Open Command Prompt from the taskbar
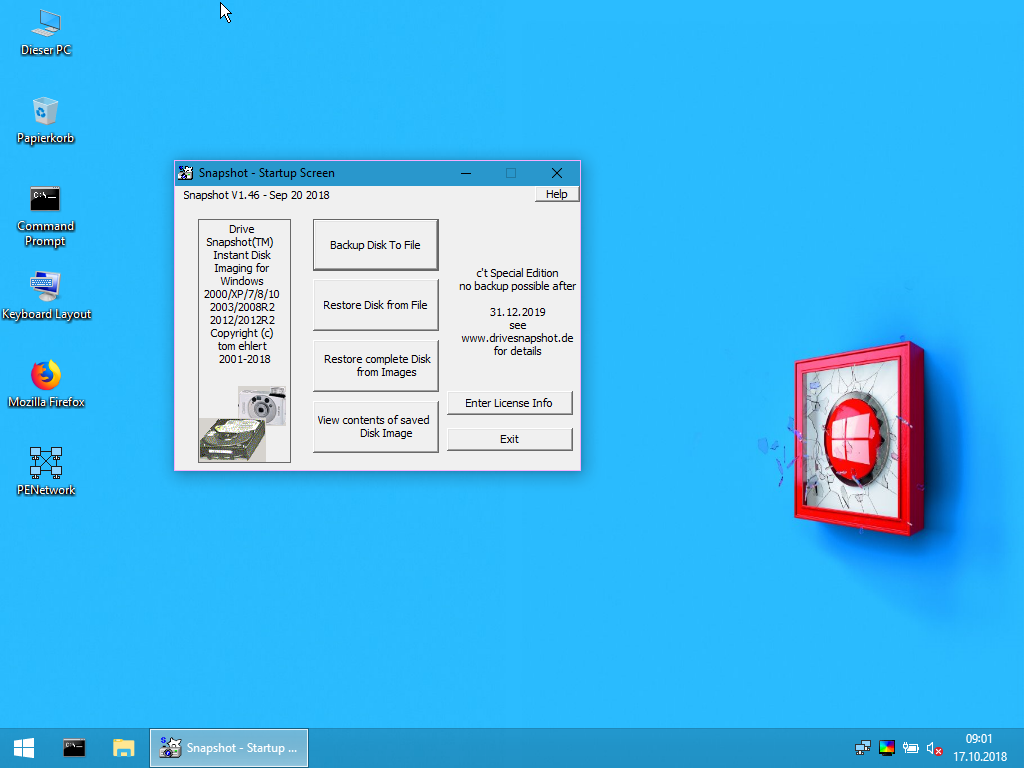Screen dimensions: 1024x768 click(x=74, y=747)
